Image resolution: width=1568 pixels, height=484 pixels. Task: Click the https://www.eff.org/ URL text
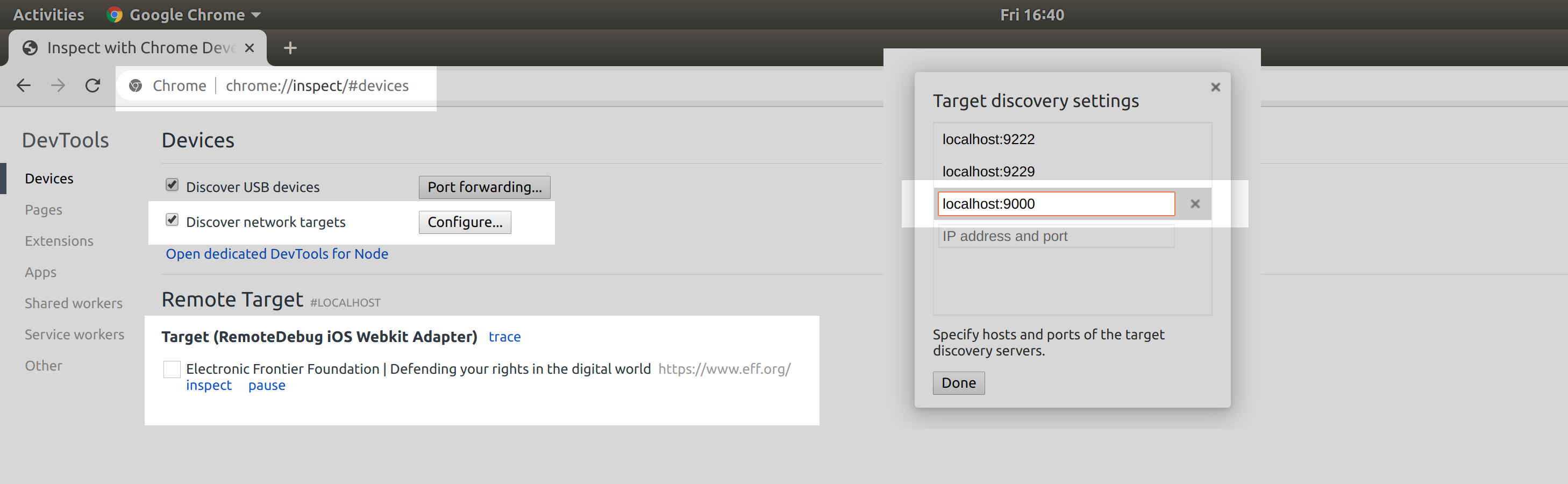(724, 369)
